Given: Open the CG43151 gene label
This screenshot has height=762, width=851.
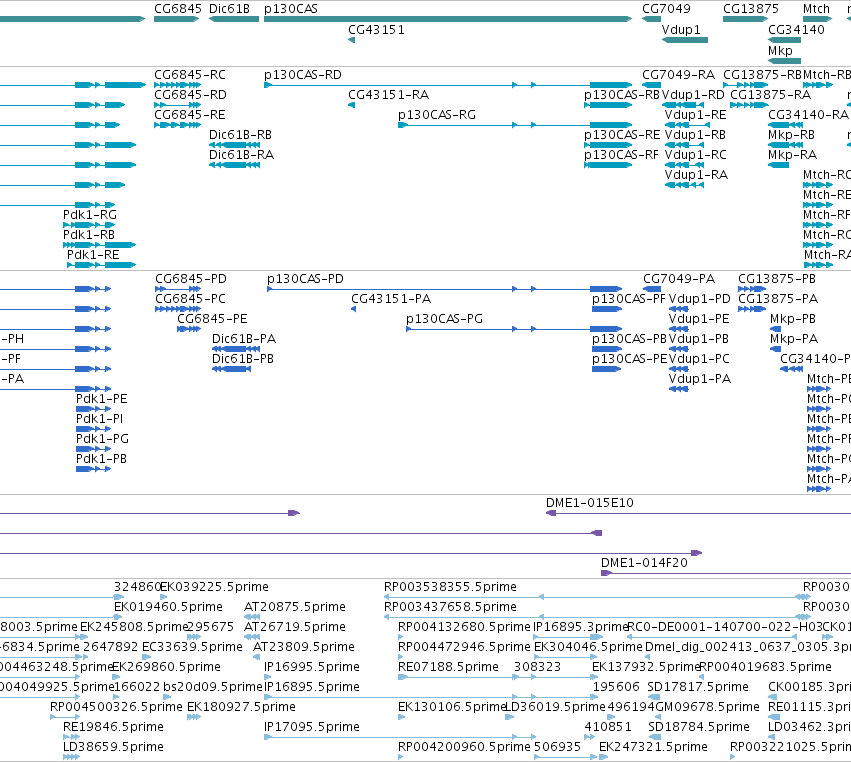Looking at the screenshot, I should (x=376, y=29).
